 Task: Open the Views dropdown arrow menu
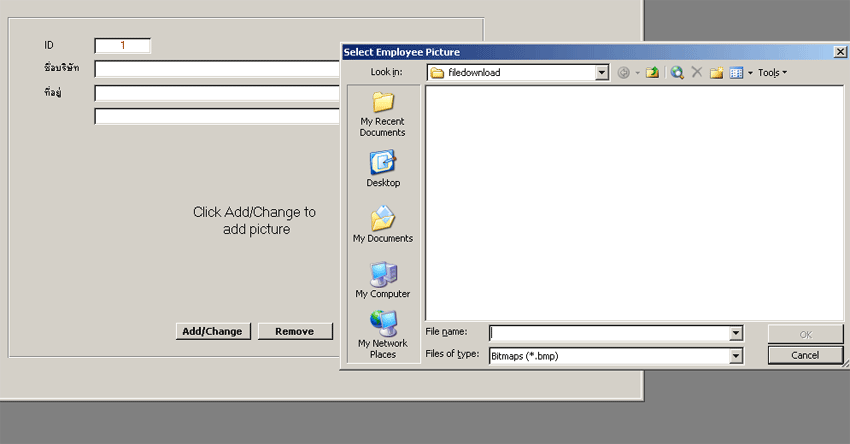pos(748,73)
